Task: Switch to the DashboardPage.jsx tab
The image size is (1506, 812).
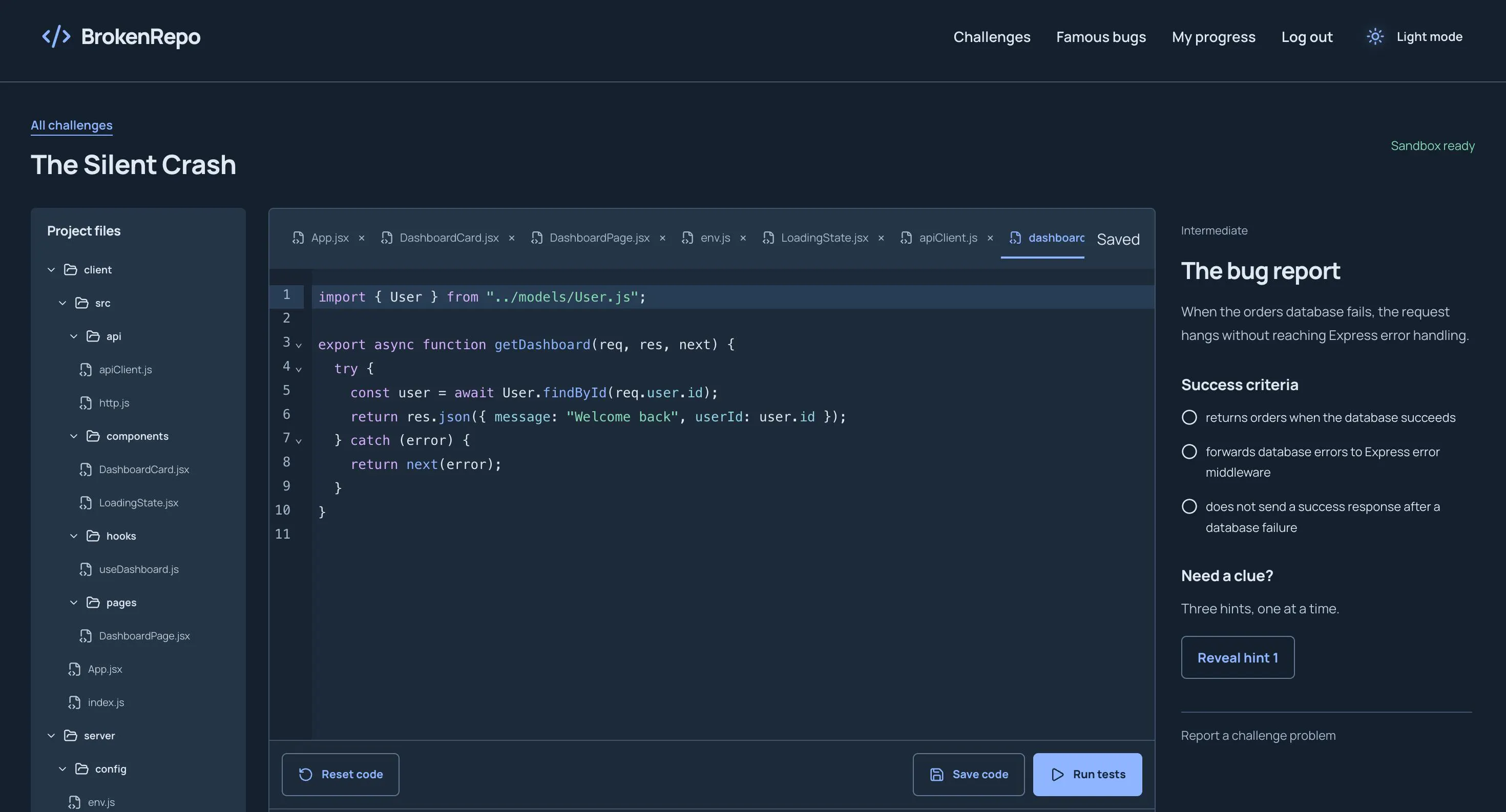Action: click(x=599, y=238)
